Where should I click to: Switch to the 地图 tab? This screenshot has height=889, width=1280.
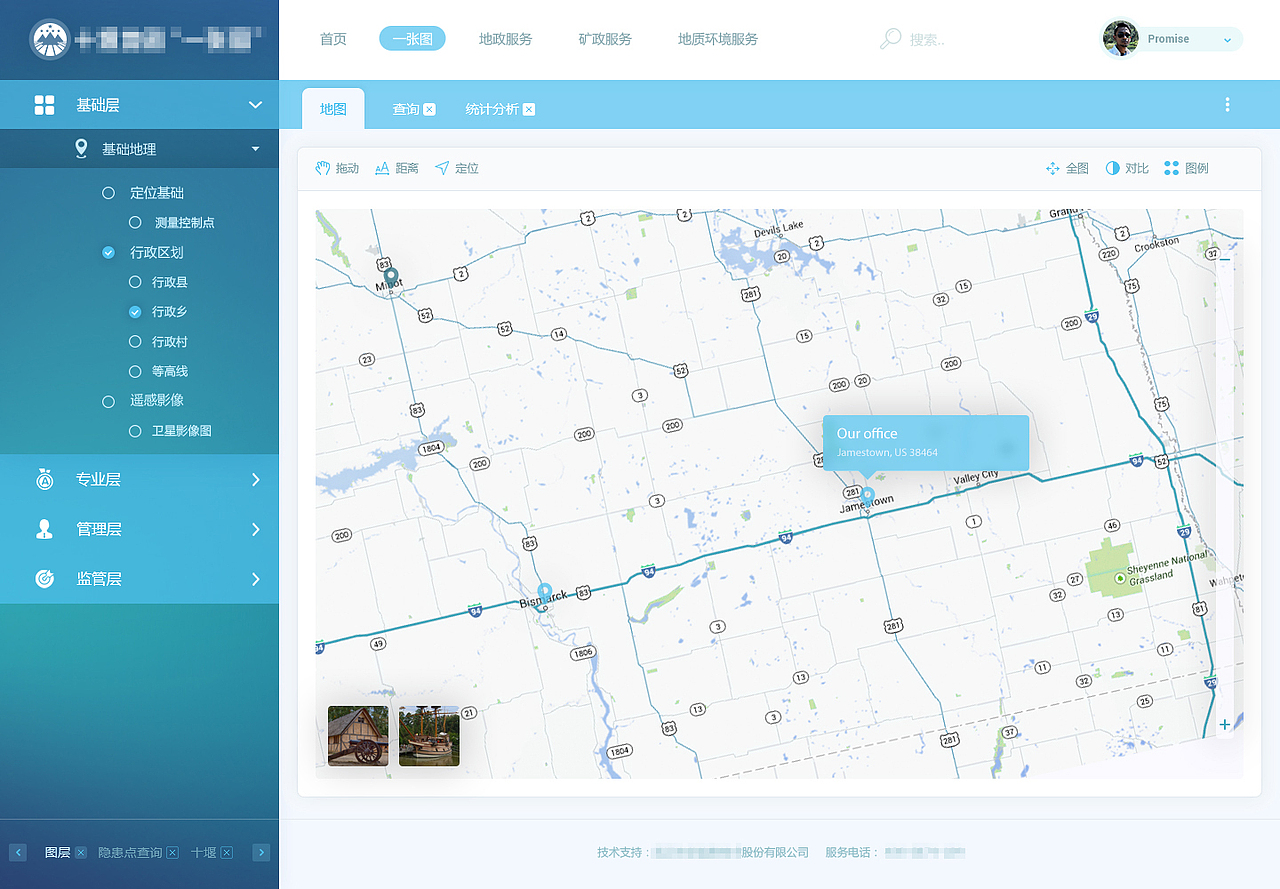(333, 109)
